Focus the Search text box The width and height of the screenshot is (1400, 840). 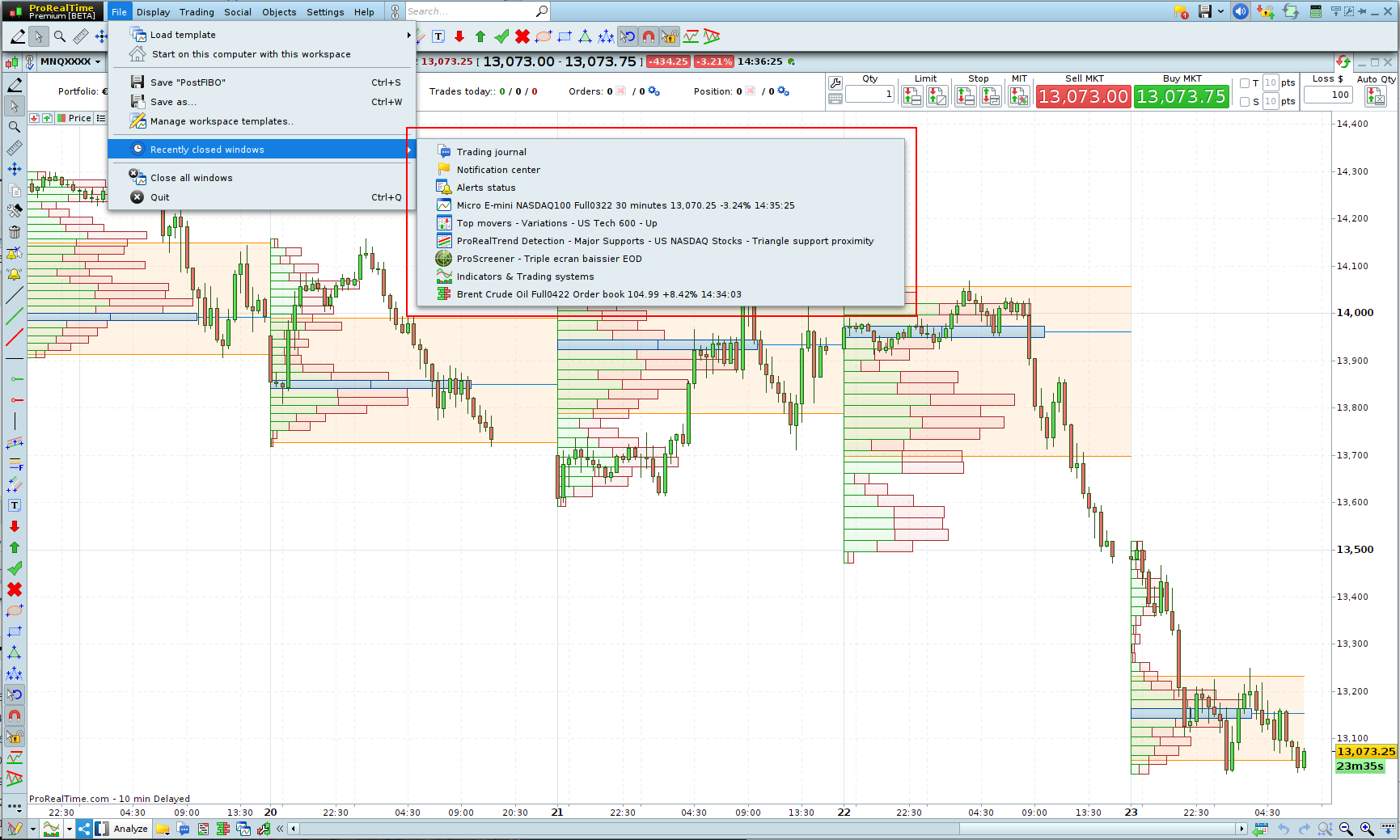469,11
